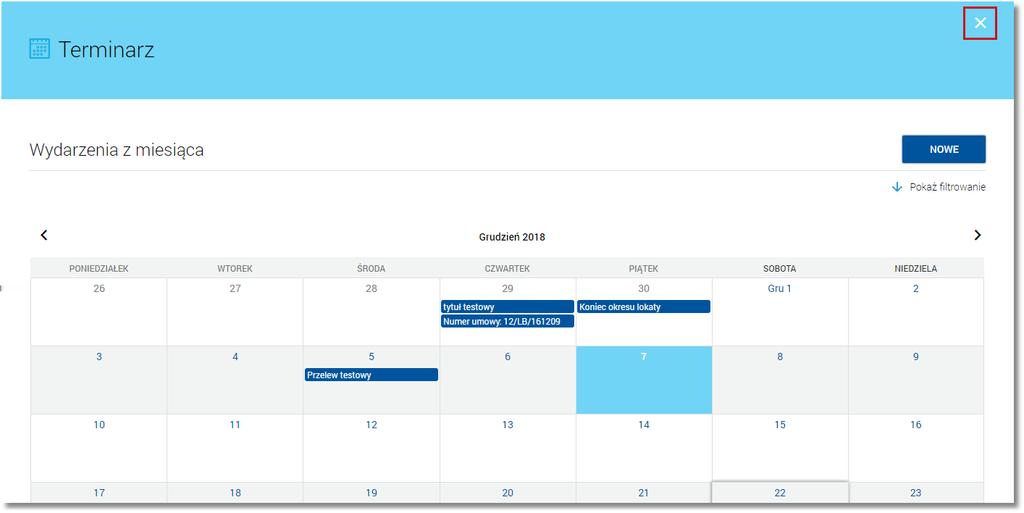Click the NOWE button
This screenshot has height=513, width=1024.
tap(944, 149)
